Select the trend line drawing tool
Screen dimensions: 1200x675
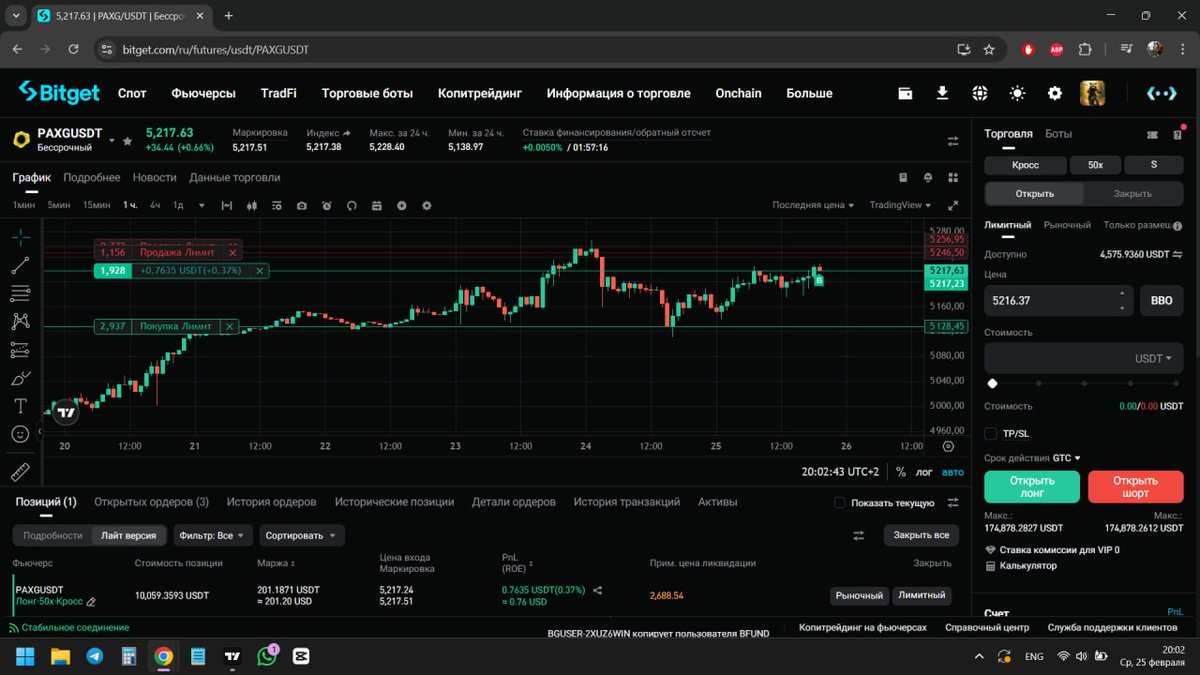point(21,265)
